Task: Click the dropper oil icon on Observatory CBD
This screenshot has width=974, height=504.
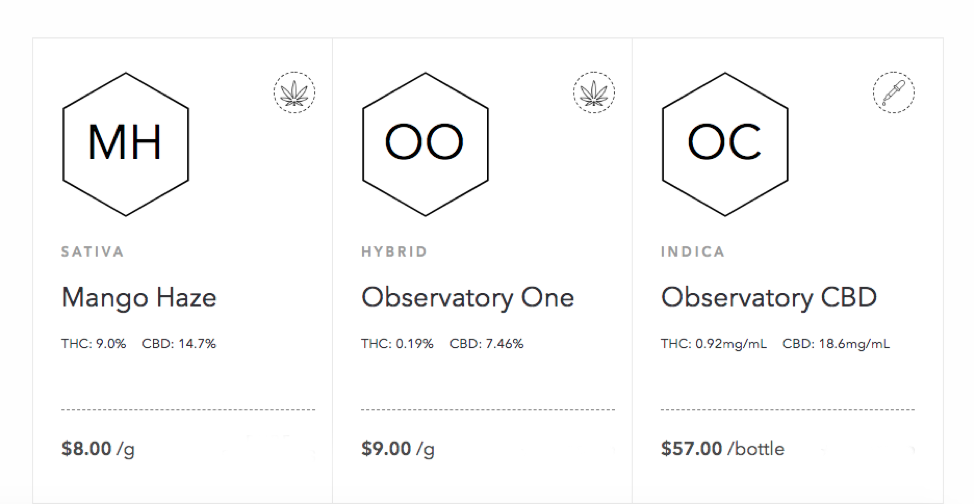Action: 894,93
